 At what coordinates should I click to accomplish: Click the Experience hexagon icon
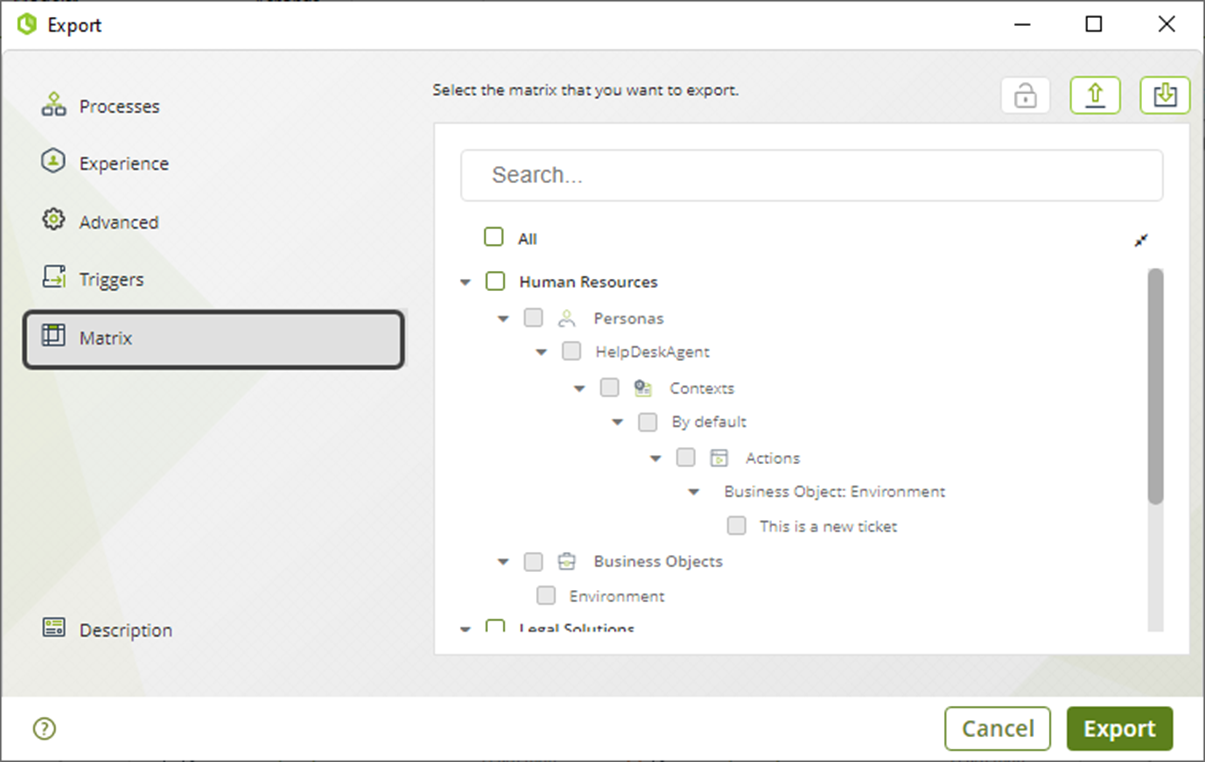tap(54, 162)
